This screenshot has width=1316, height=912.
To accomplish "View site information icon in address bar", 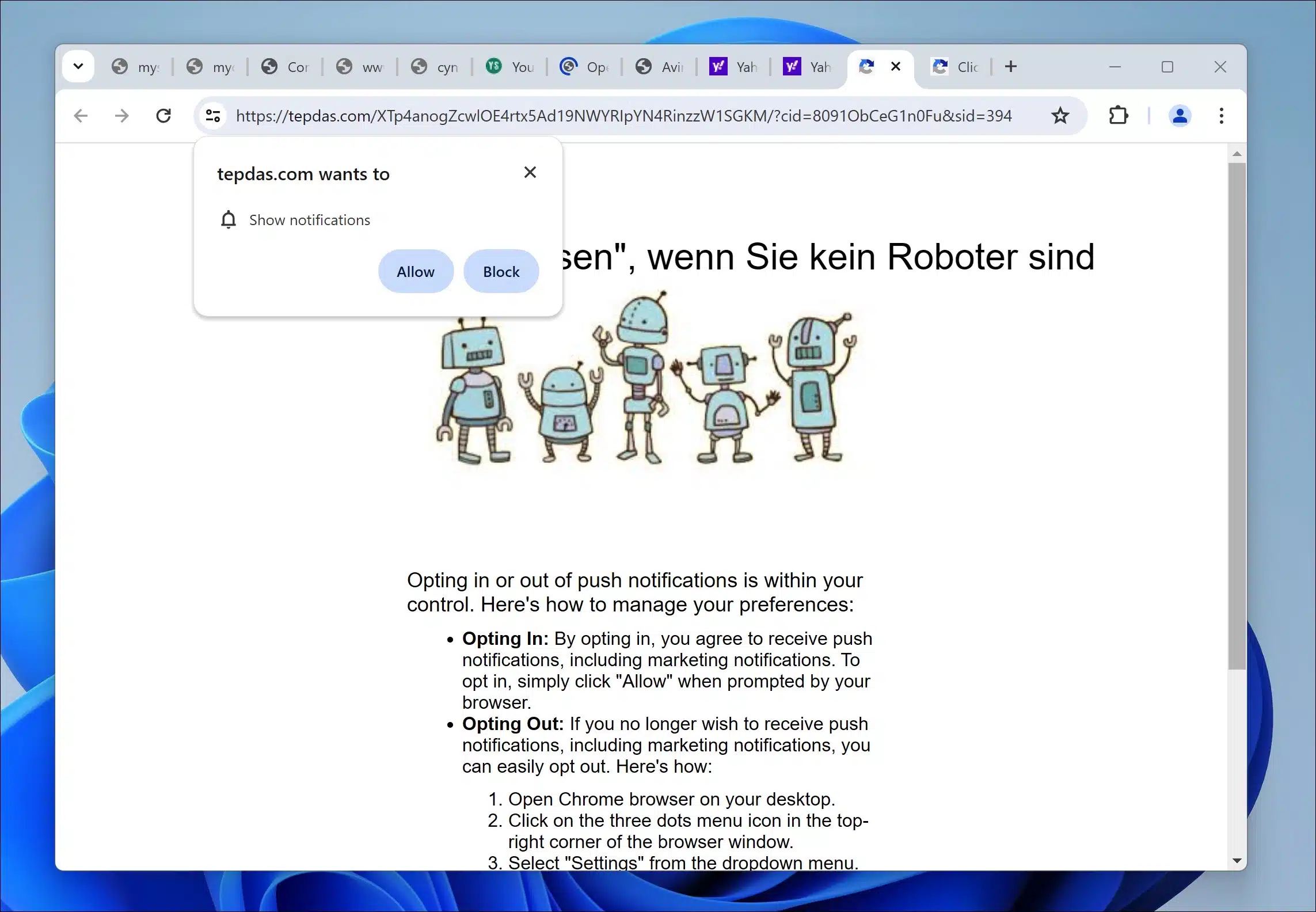I will (x=213, y=116).
